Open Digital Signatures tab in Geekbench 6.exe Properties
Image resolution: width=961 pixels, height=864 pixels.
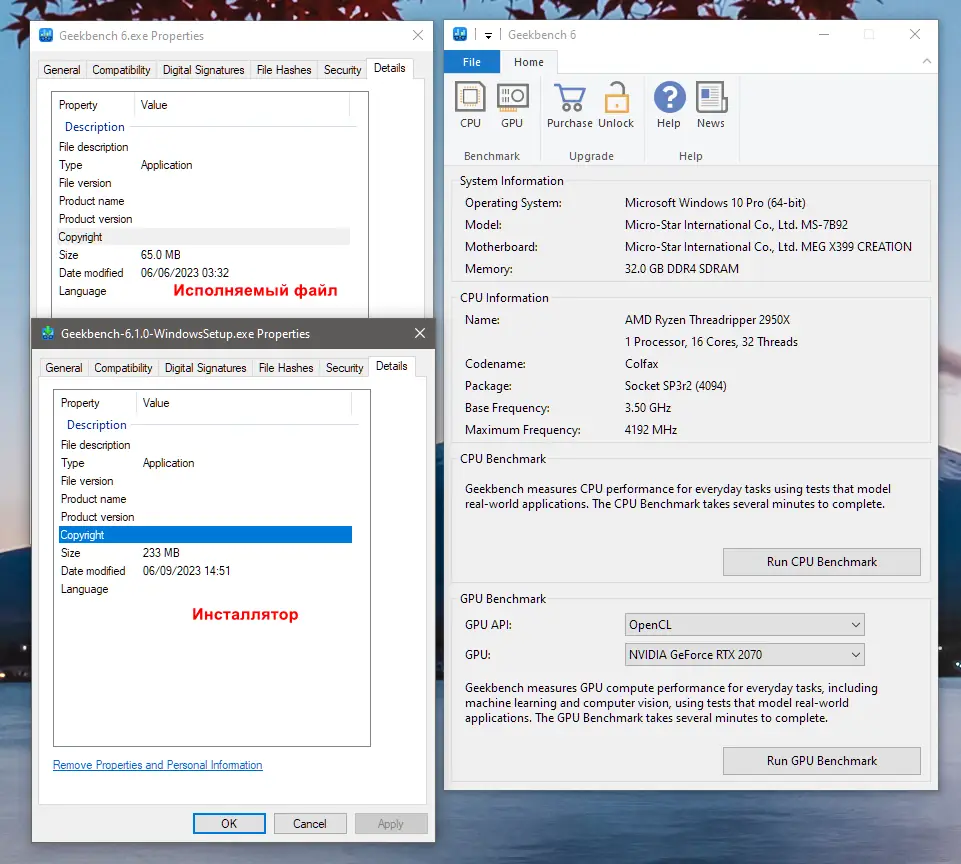203,70
